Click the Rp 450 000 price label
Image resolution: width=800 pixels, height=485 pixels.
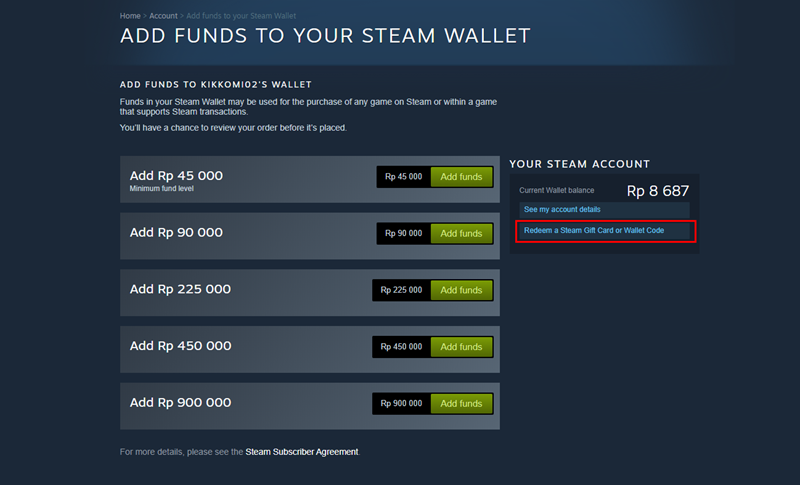[401, 347]
